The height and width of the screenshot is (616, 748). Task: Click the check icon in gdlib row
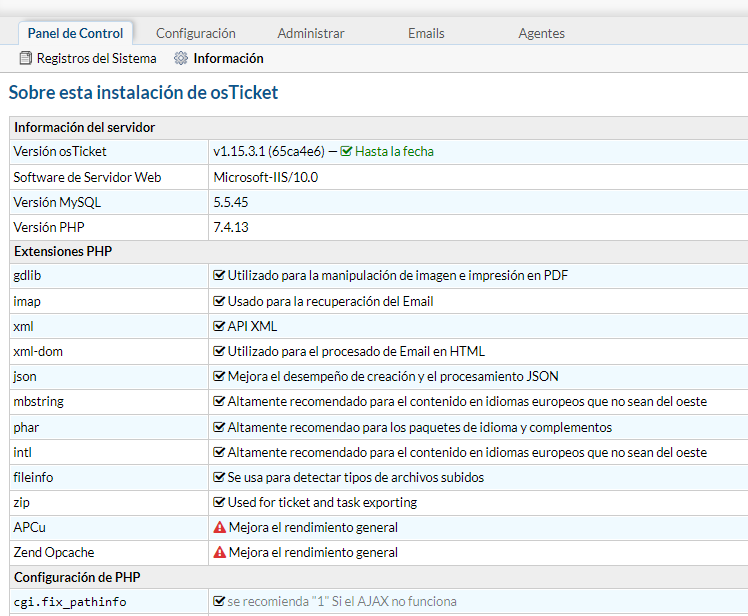(x=218, y=275)
